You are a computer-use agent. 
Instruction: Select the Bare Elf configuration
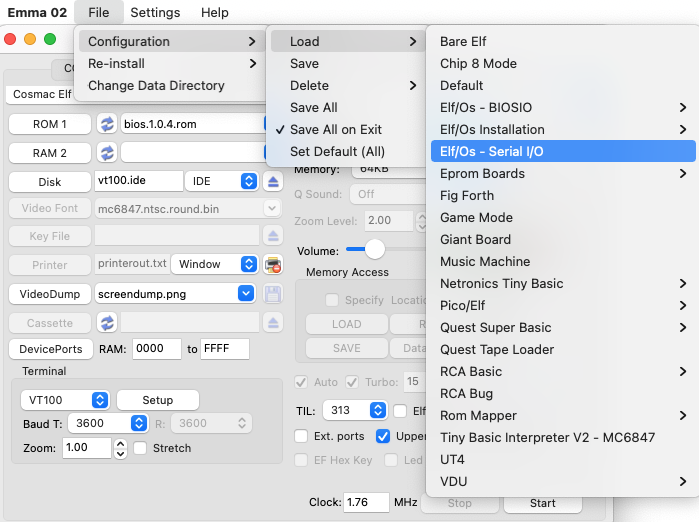point(563,41)
